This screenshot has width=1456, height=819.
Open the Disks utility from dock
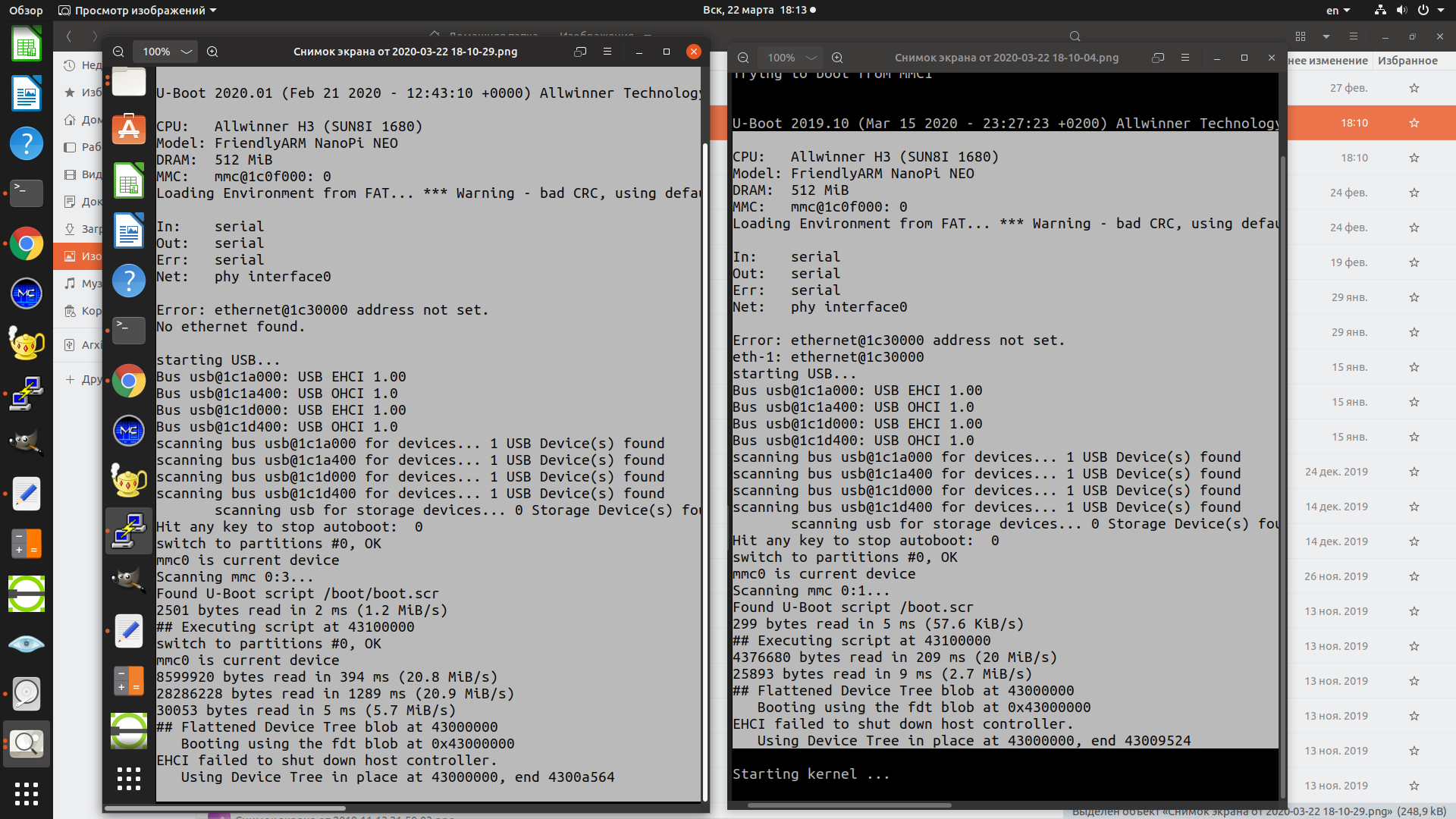[27, 694]
